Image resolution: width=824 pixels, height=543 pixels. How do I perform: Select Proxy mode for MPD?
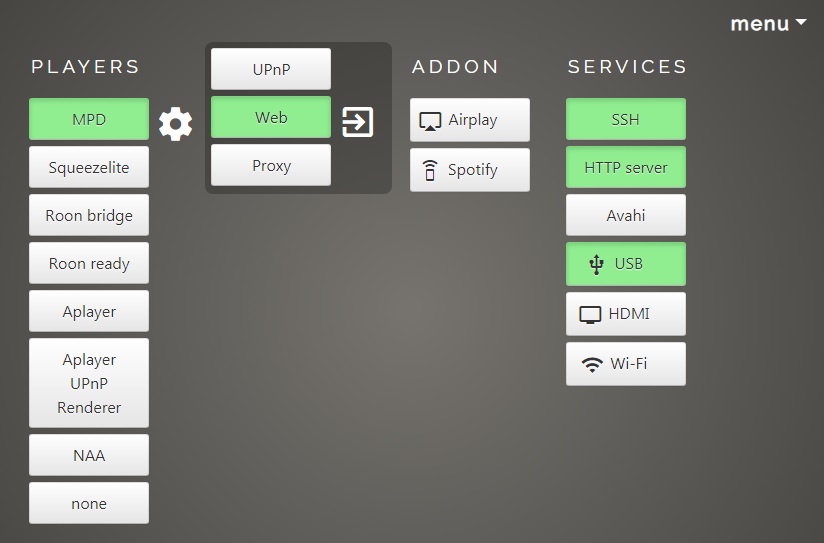click(x=271, y=165)
